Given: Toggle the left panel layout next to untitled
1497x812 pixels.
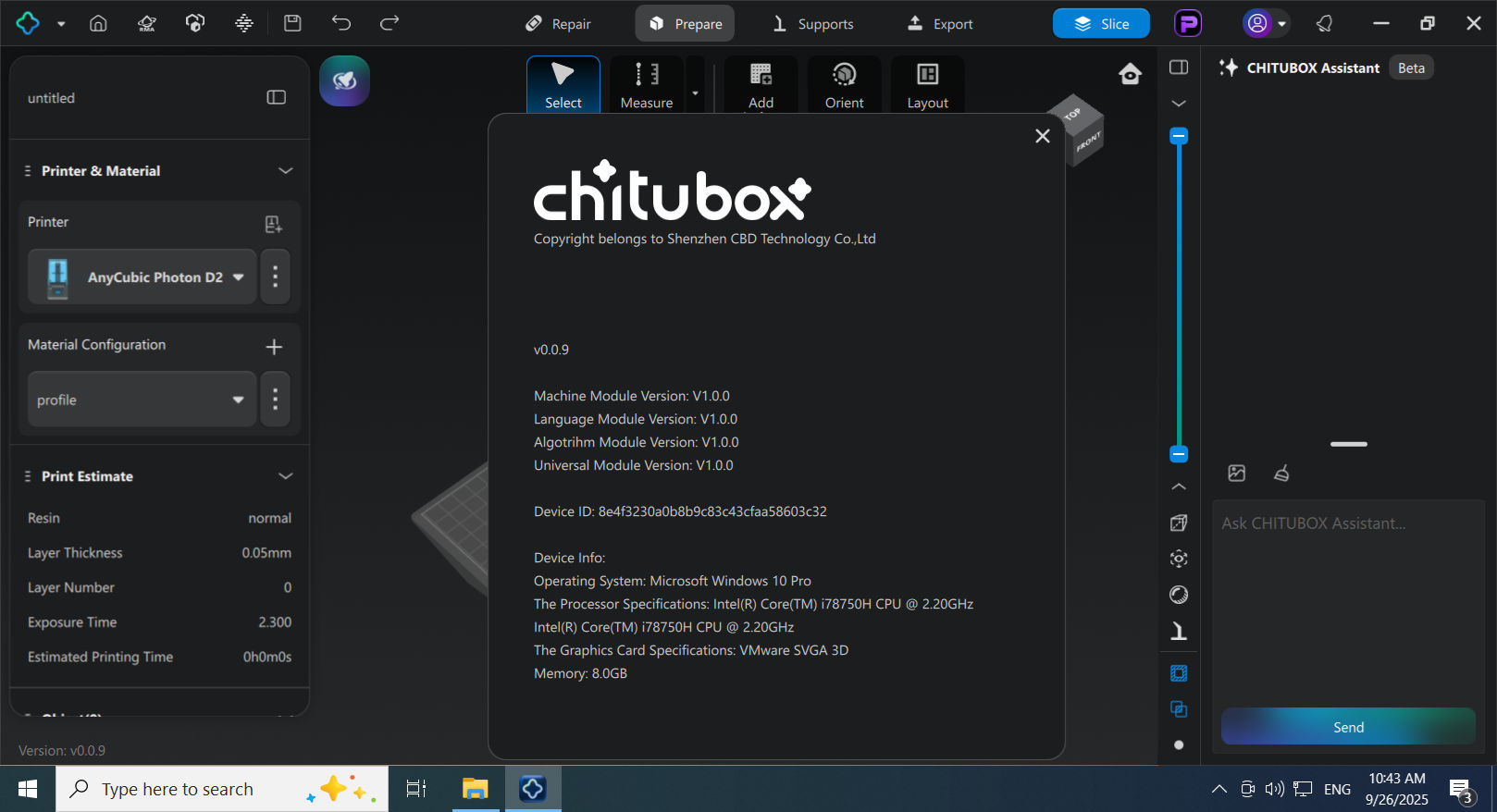Looking at the screenshot, I should pos(277,97).
